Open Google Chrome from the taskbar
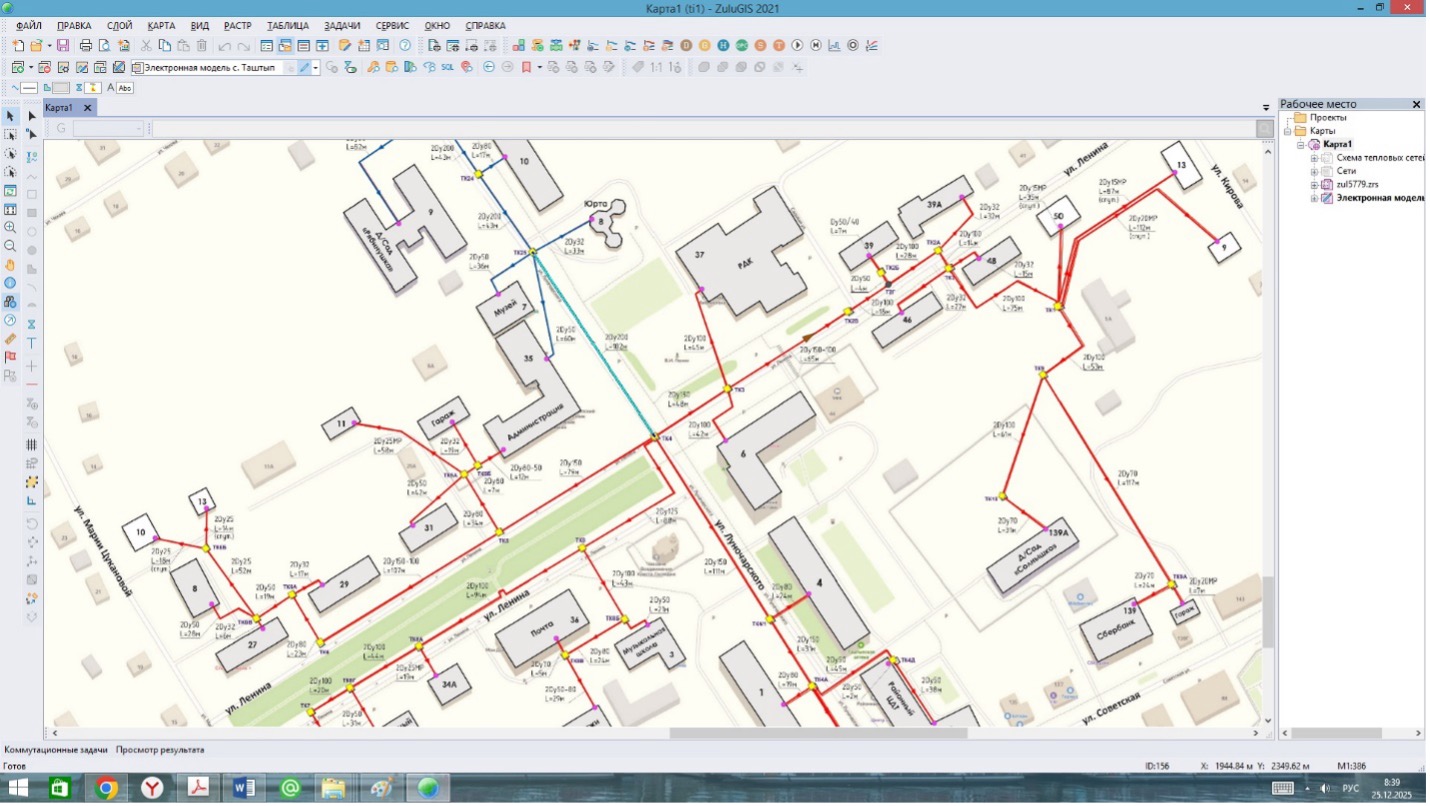Screen dimensions: 1430x806 pos(106,789)
